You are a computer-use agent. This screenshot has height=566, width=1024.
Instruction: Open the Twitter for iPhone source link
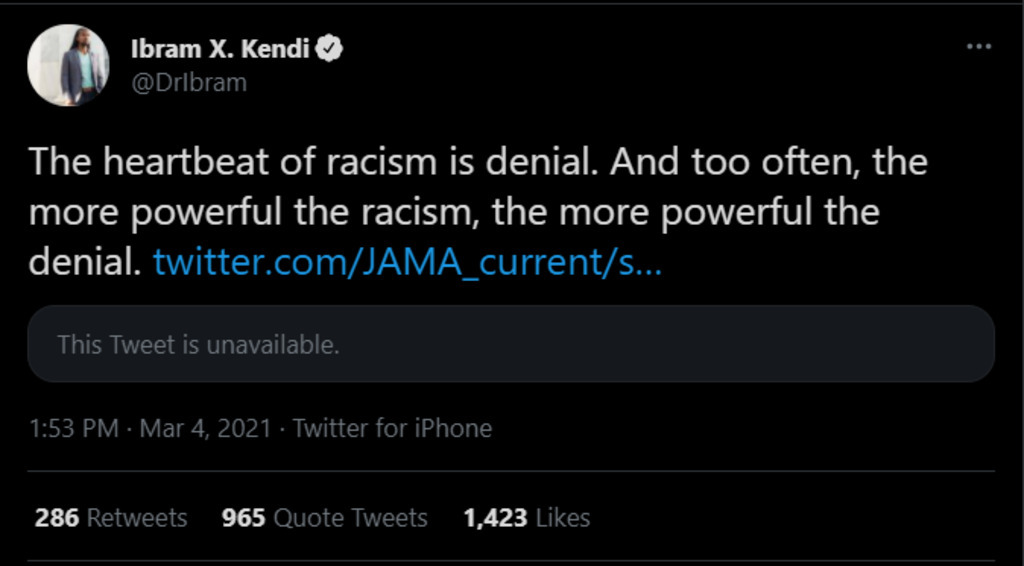pos(392,429)
